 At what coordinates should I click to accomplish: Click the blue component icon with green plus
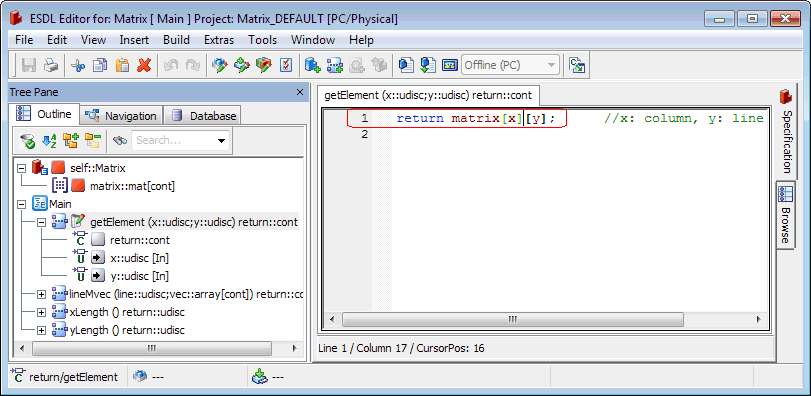[312, 65]
